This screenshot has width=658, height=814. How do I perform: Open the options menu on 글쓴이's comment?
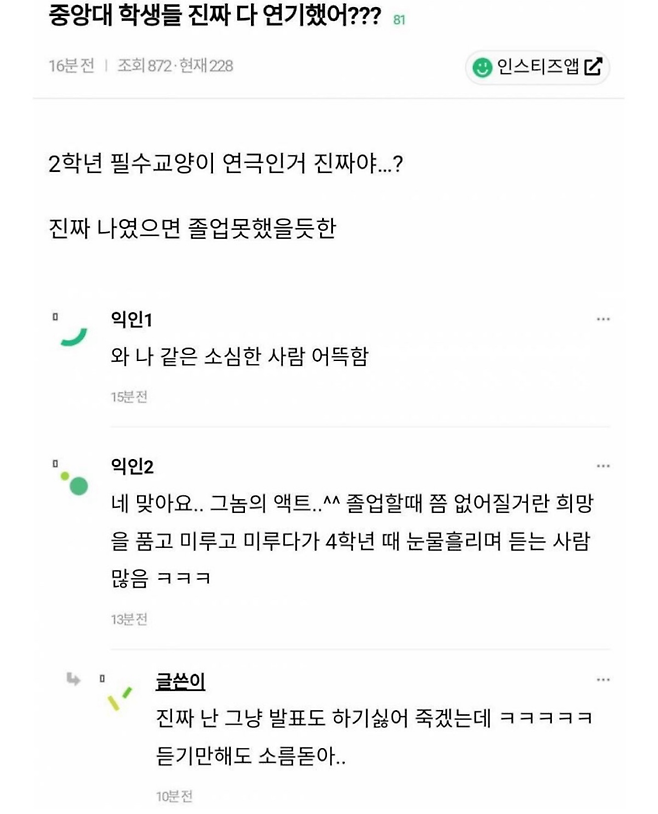(x=604, y=679)
